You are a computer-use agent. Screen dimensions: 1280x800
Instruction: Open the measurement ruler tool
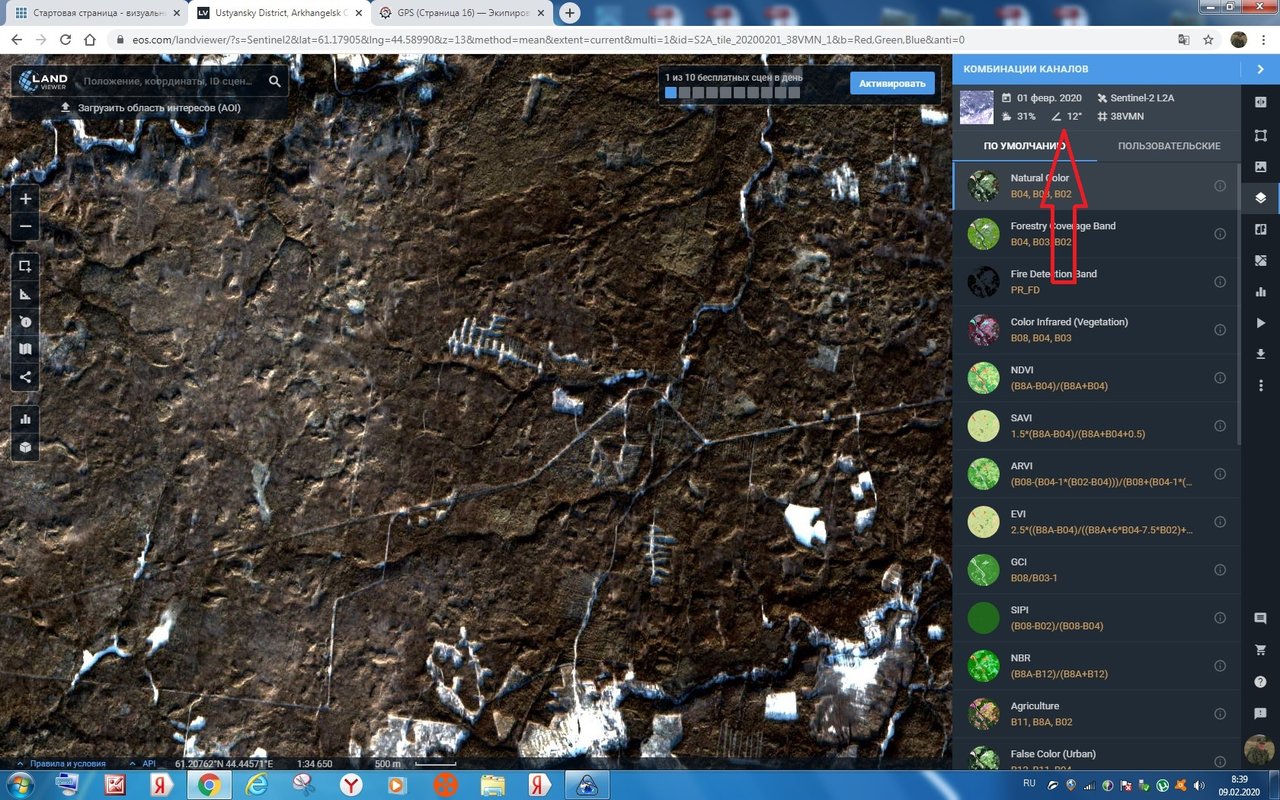25,294
